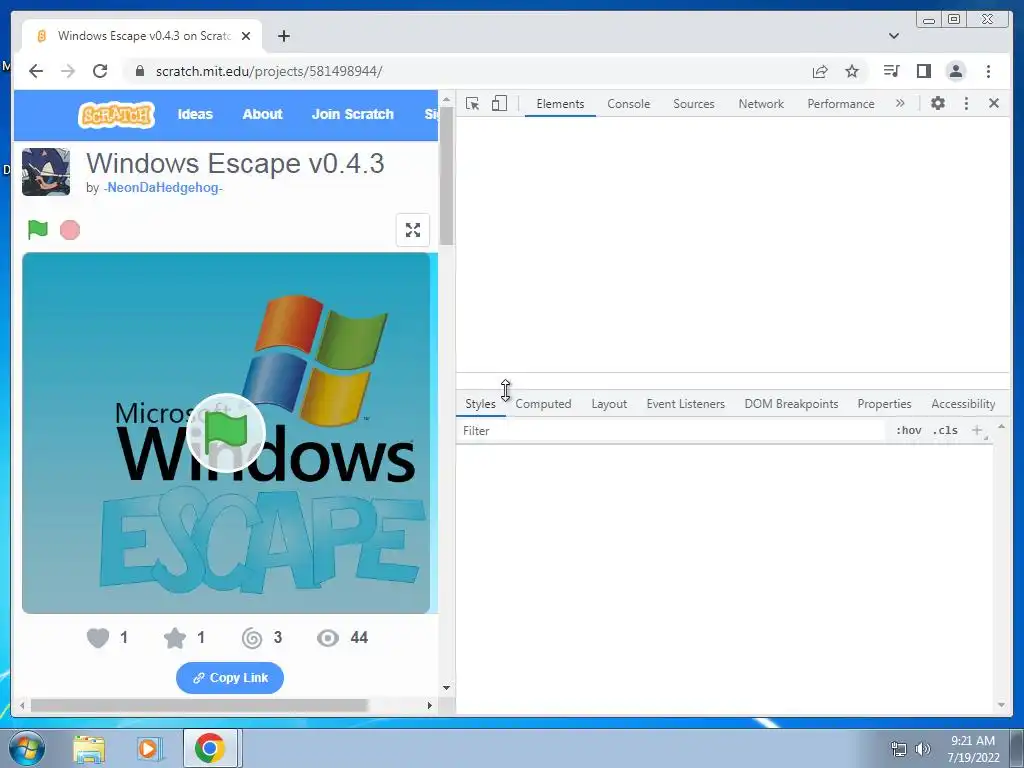Viewport: 1024px width, 768px height.
Task: Love the project with heart icon
Action: pos(98,637)
